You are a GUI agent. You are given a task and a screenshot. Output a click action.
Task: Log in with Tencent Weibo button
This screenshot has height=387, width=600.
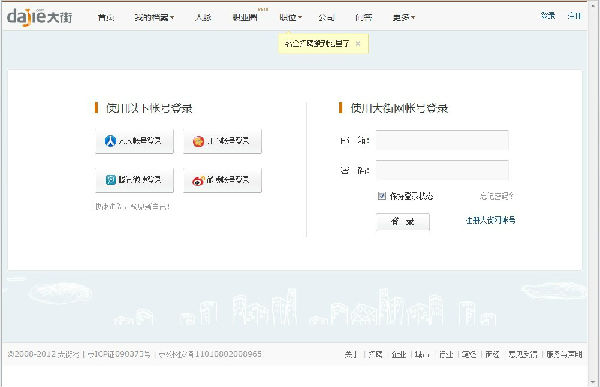click(134, 180)
